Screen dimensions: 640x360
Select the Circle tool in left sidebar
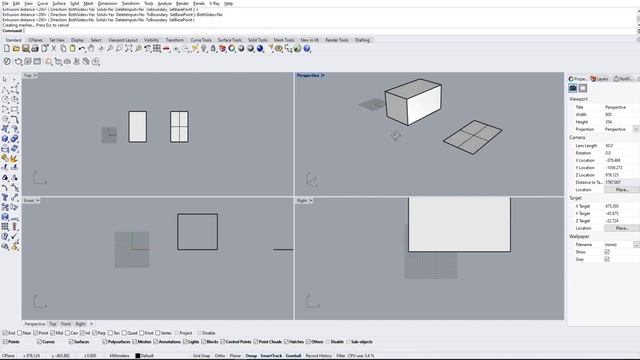[x=5, y=99]
